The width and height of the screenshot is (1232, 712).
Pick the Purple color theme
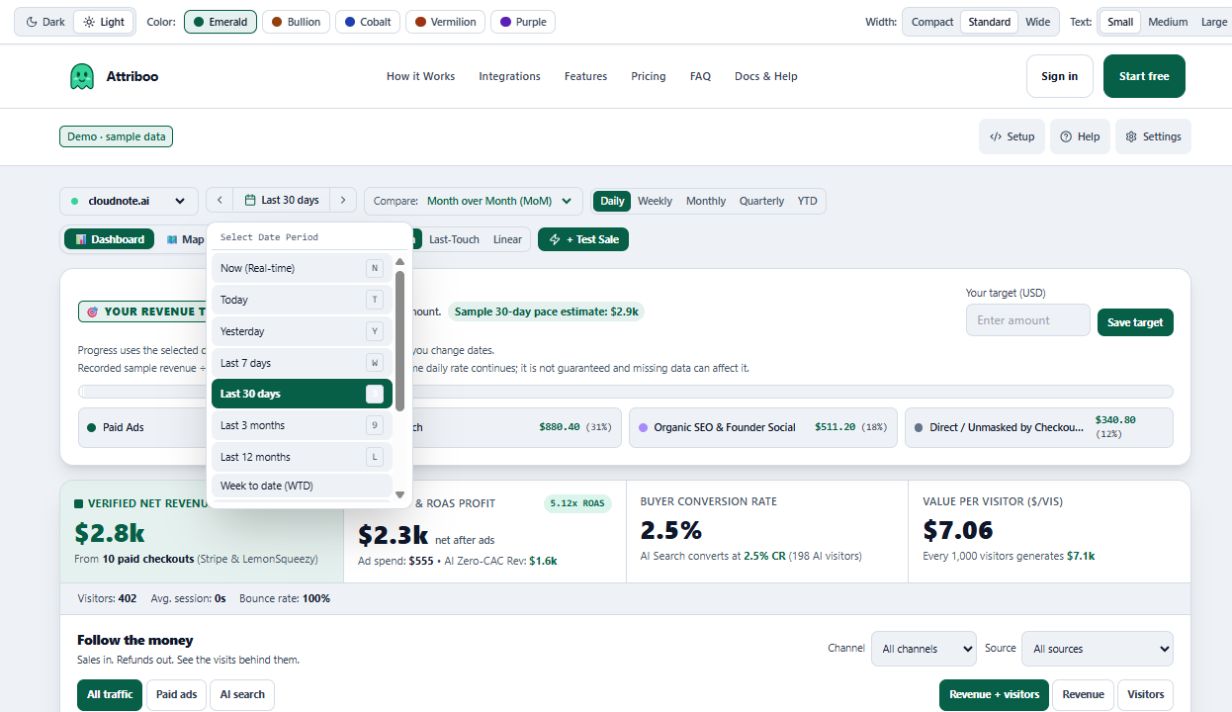(x=523, y=22)
